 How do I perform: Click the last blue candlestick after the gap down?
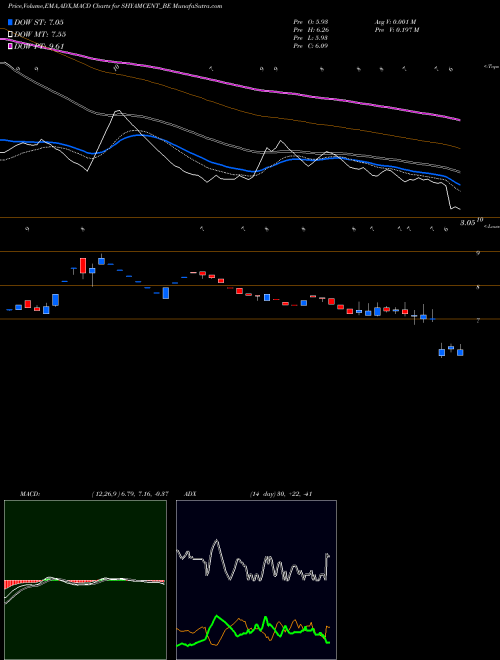point(460,352)
